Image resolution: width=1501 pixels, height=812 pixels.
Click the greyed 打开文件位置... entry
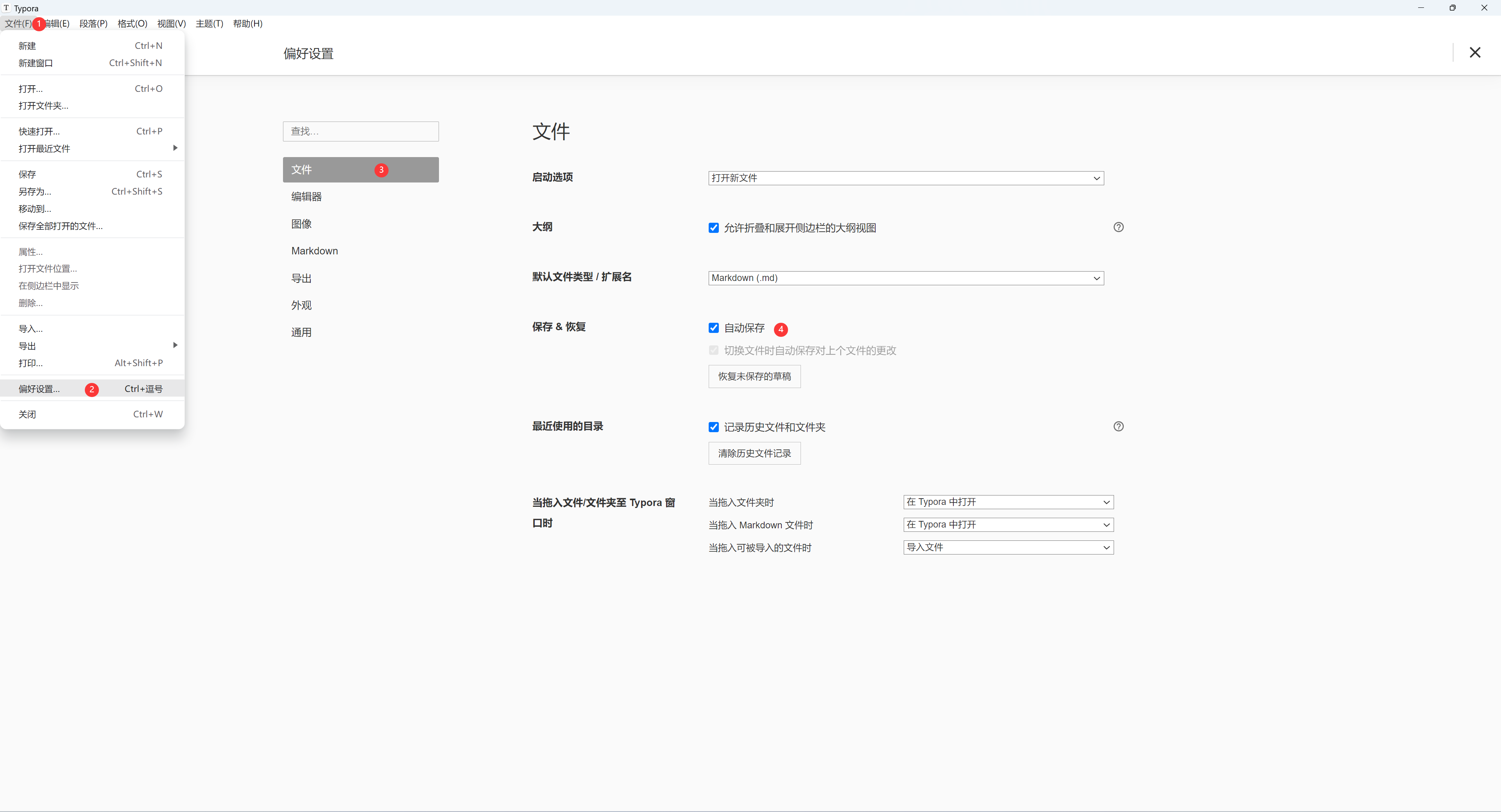click(92, 268)
